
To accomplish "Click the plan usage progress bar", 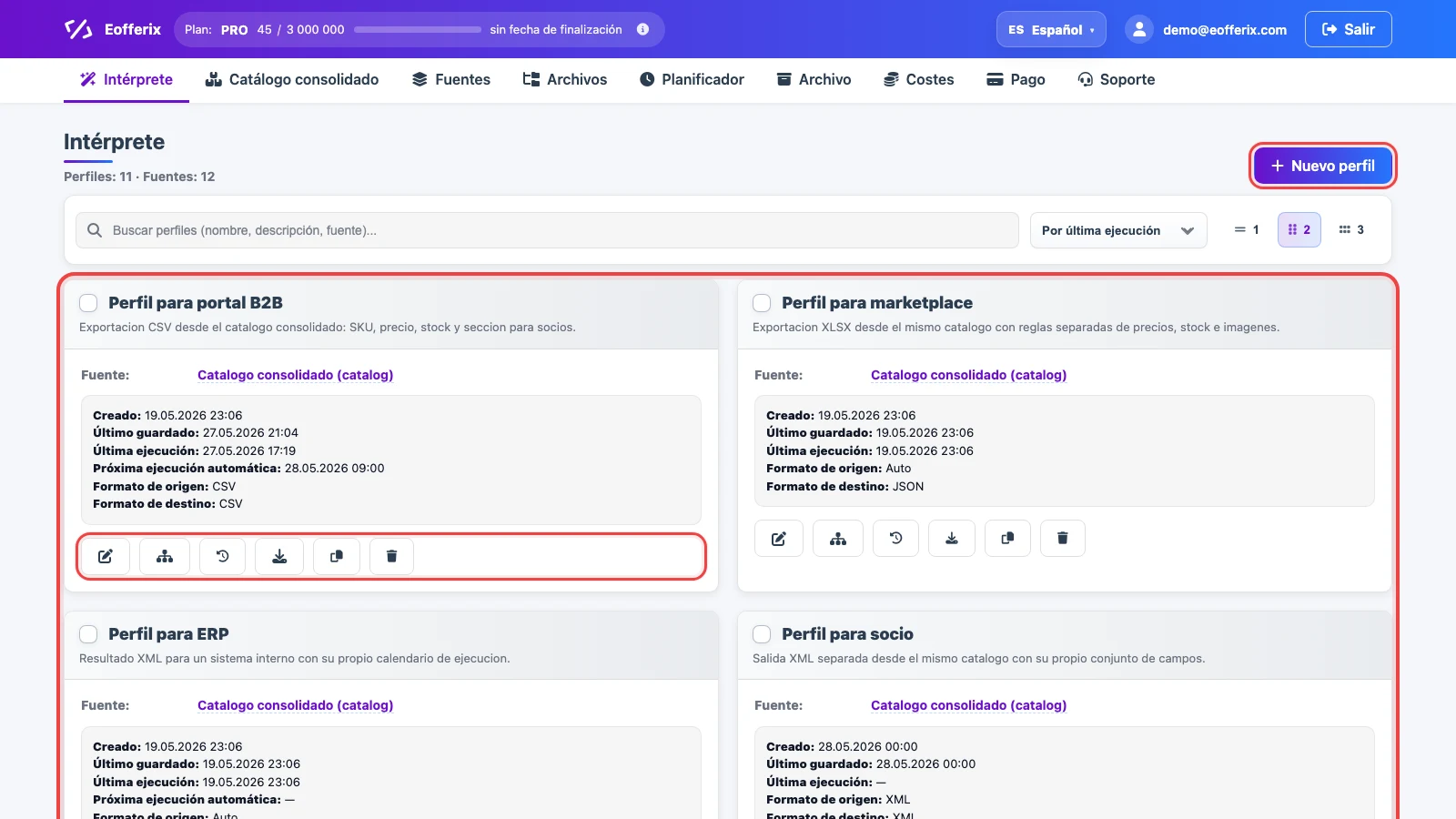I will (x=418, y=29).
